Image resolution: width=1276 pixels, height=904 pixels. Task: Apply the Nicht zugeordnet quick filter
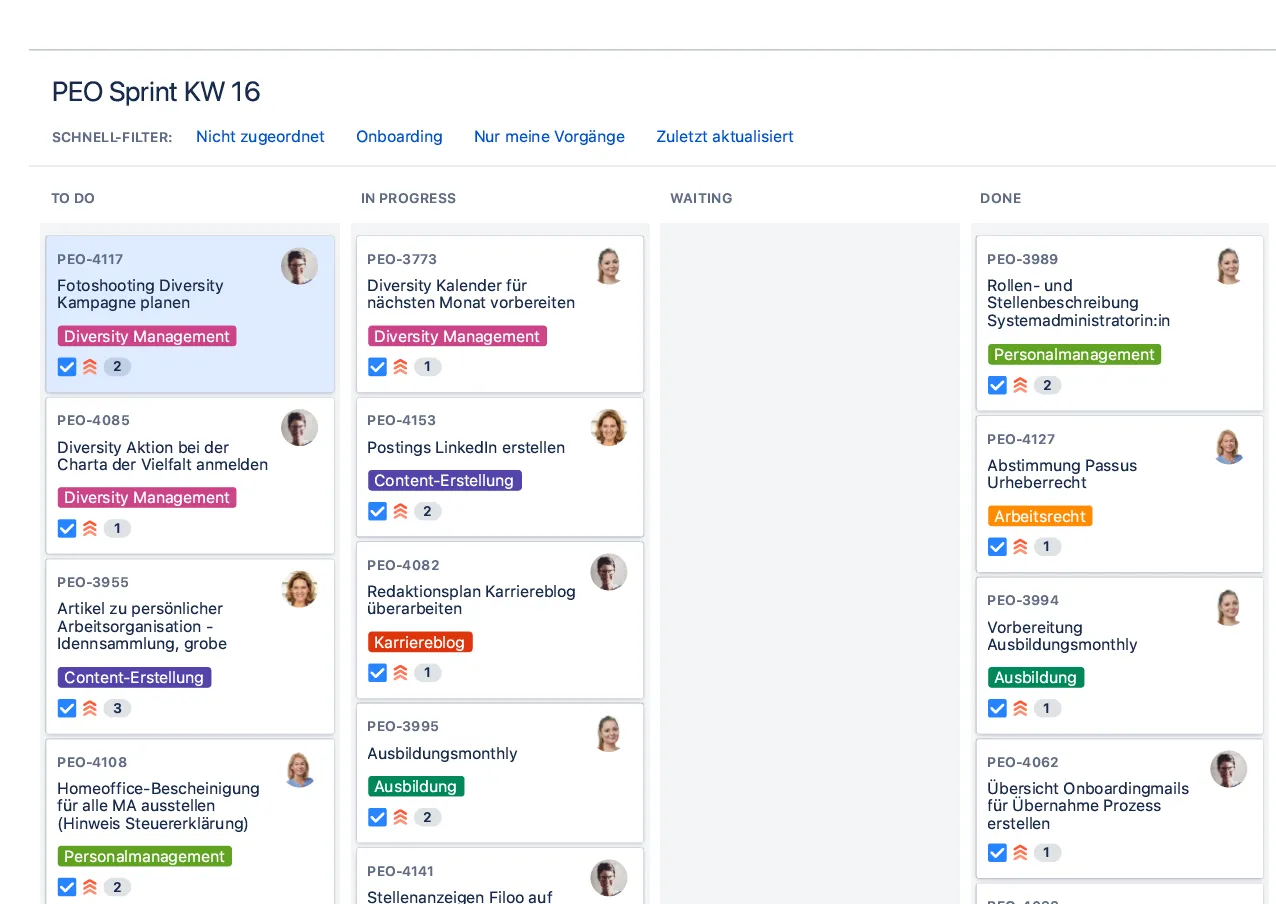(260, 137)
